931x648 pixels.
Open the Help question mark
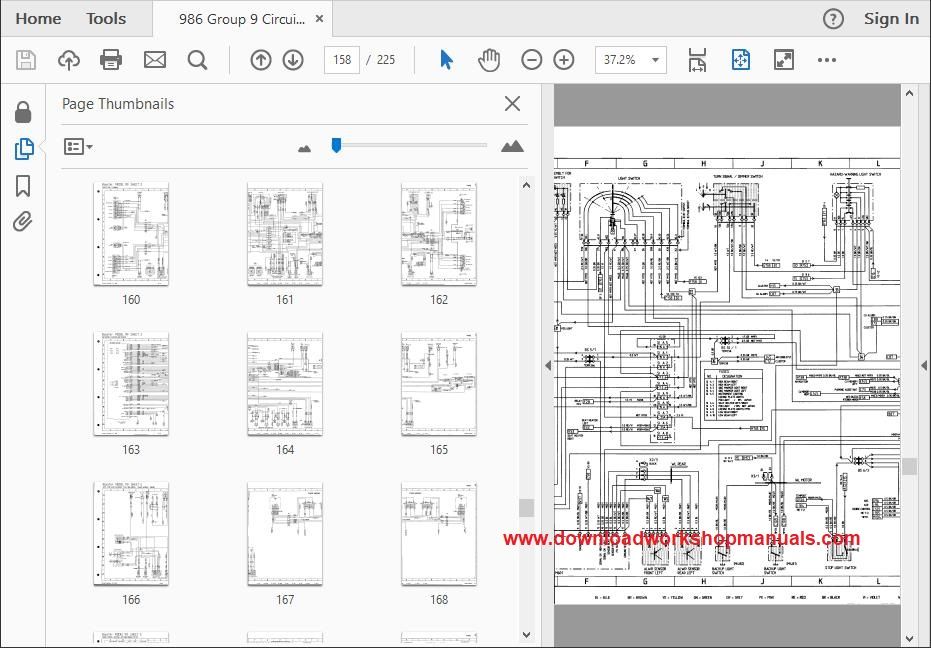pyautogui.click(x=833, y=19)
